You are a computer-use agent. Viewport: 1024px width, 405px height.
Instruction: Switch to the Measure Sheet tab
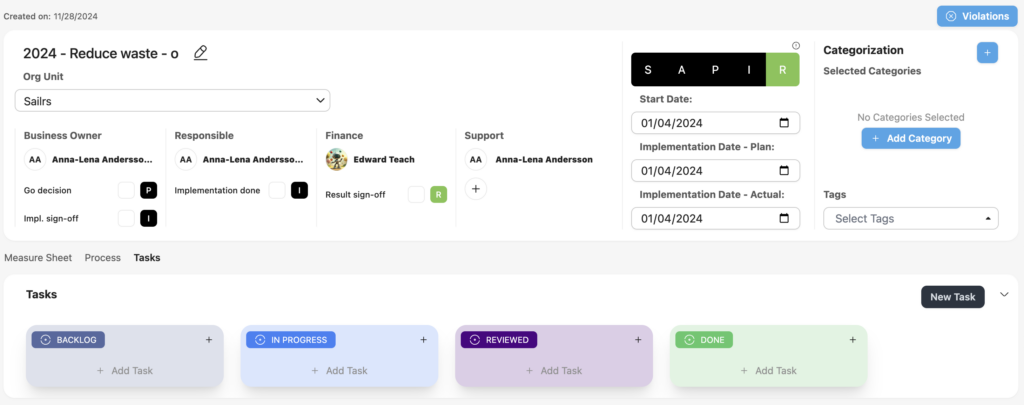pyautogui.click(x=38, y=257)
